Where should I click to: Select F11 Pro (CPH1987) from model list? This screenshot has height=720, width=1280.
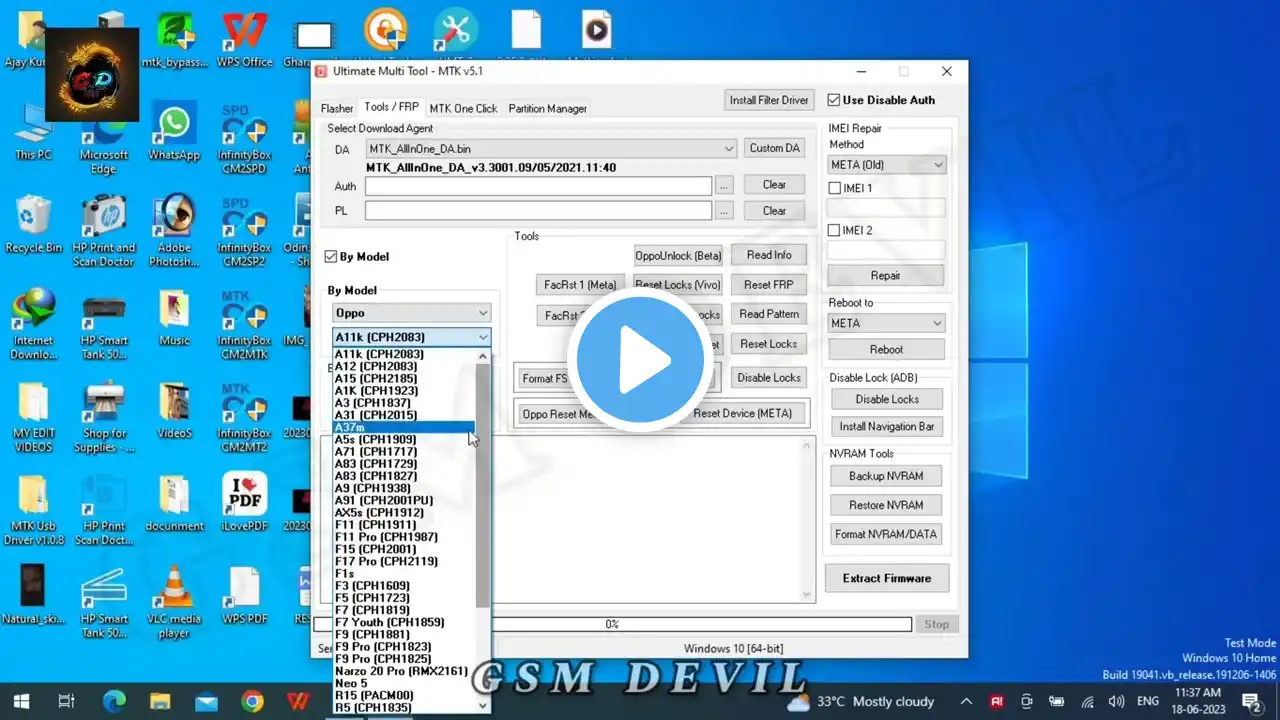(385, 537)
